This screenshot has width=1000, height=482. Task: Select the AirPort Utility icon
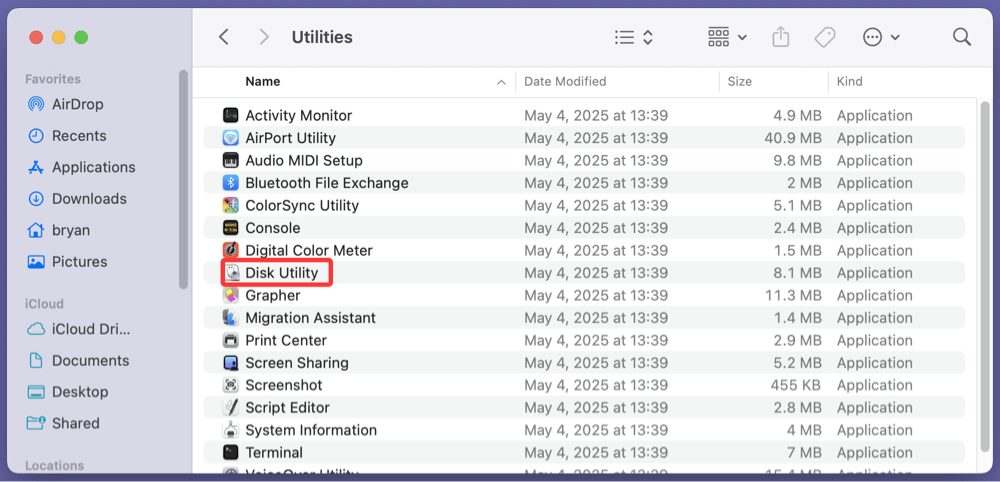(230, 138)
